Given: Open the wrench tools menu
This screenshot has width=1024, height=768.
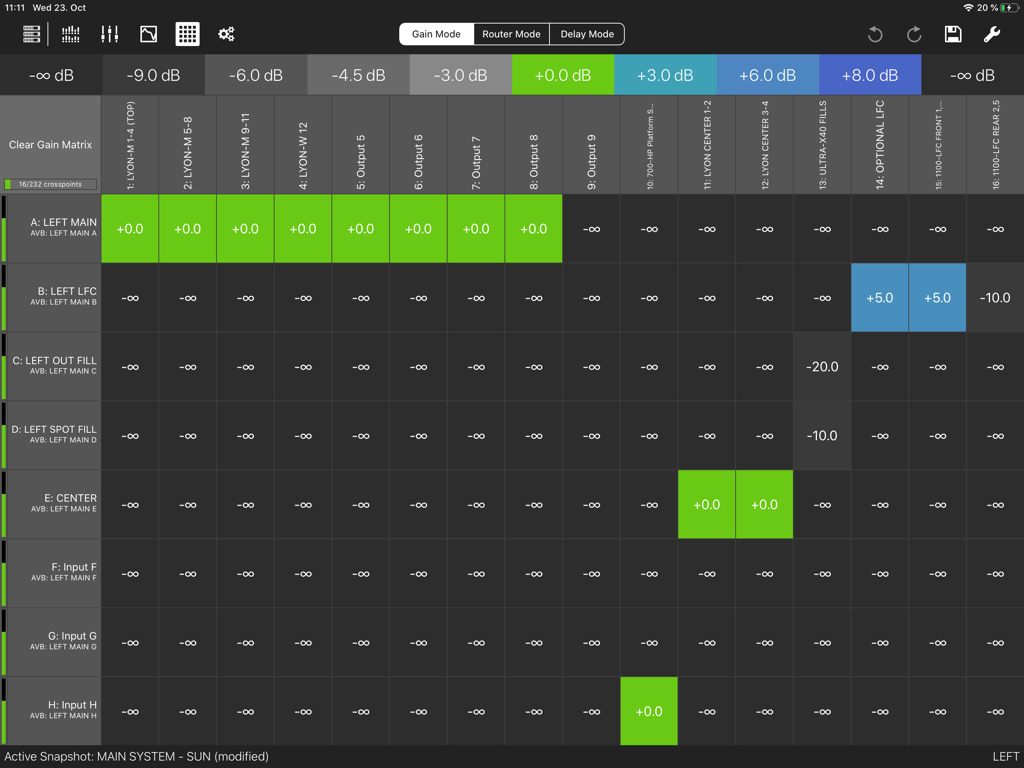Looking at the screenshot, I should [992, 33].
